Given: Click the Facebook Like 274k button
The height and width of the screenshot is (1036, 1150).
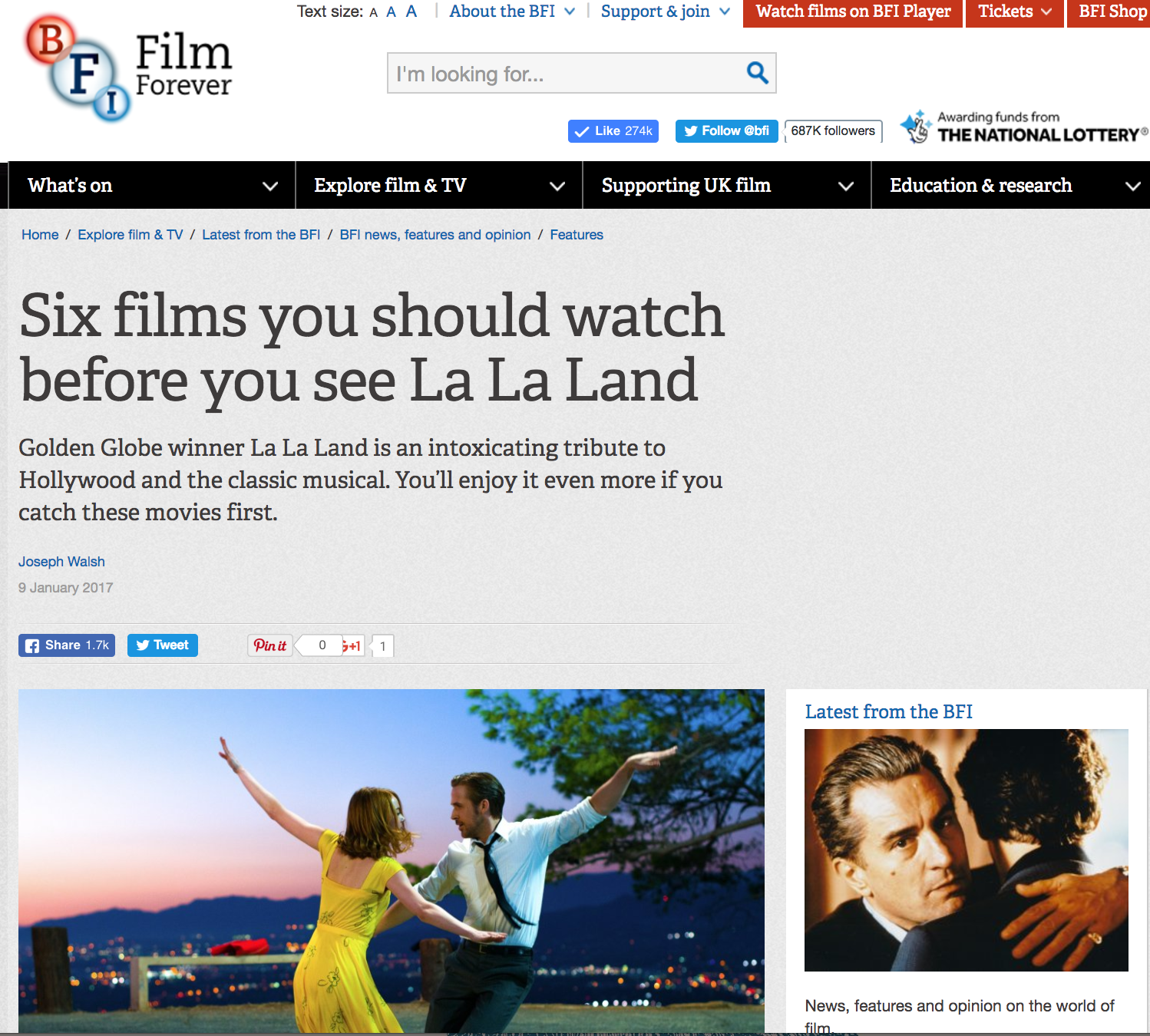Looking at the screenshot, I should click(x=613, y=131).
